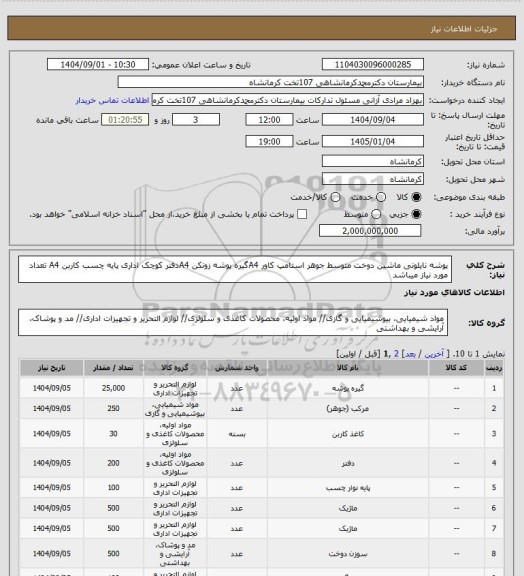This screenshot has width=524, height=576.
Task: Click the مرکب (جوهر) item name
Action: pos(348,408)
